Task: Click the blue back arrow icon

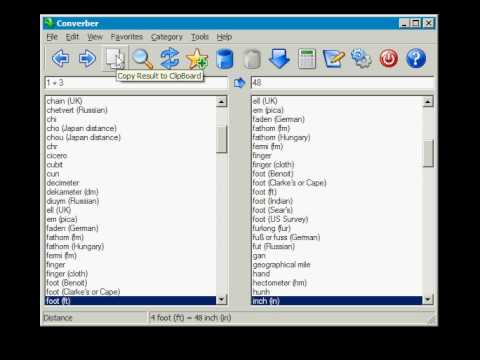Action: pyautogui.click(x=61, y=59)
